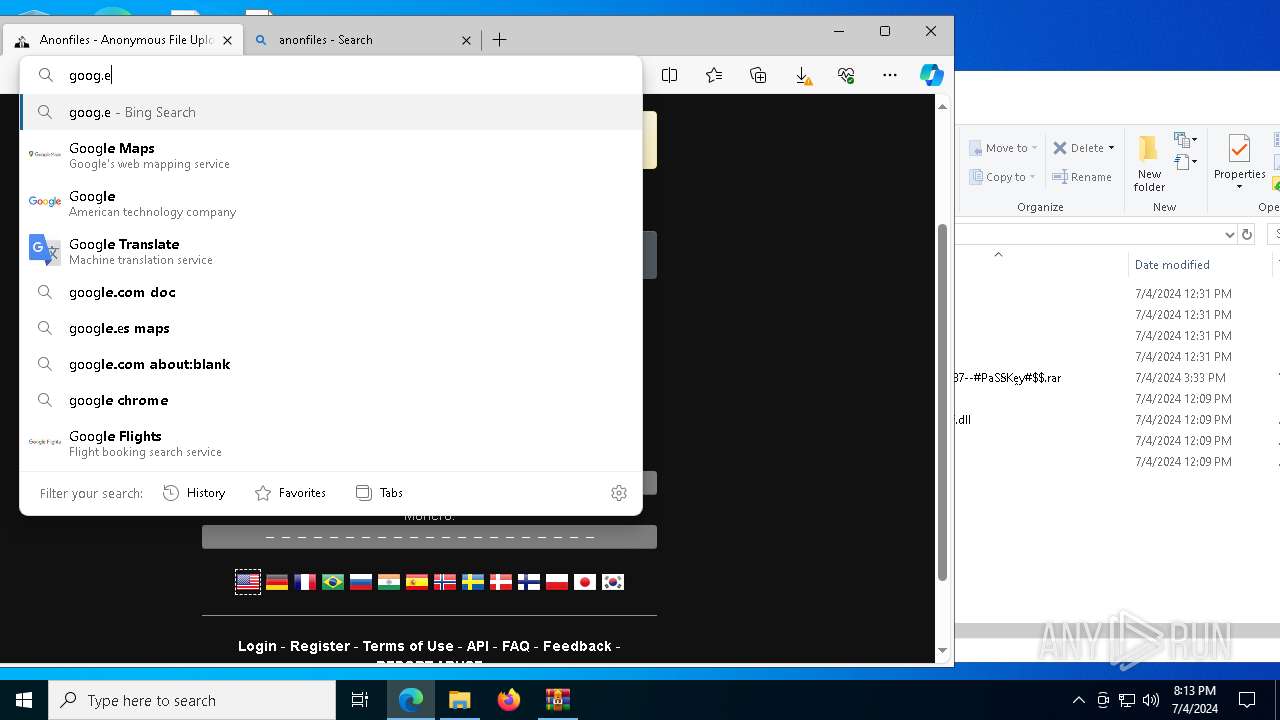
Task: Open Edge split screen icon
Action: coord(670,75)
